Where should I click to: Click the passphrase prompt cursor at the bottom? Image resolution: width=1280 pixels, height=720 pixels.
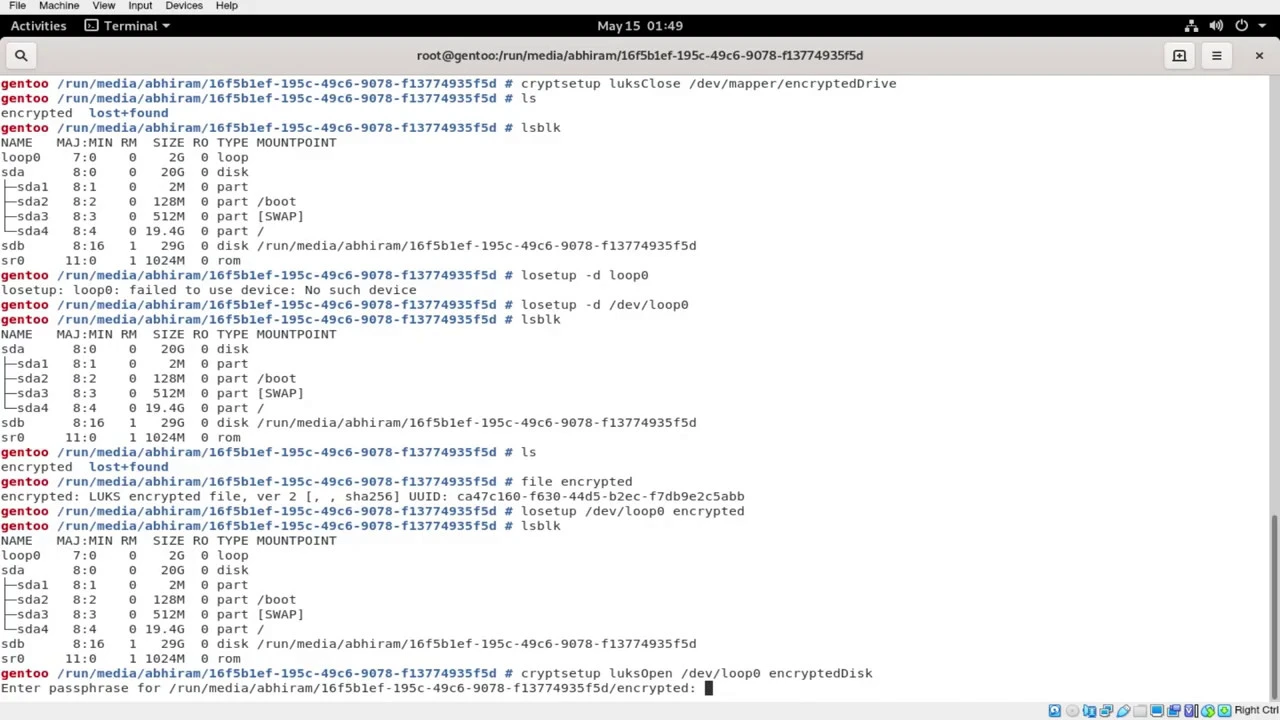click(708, 688)
